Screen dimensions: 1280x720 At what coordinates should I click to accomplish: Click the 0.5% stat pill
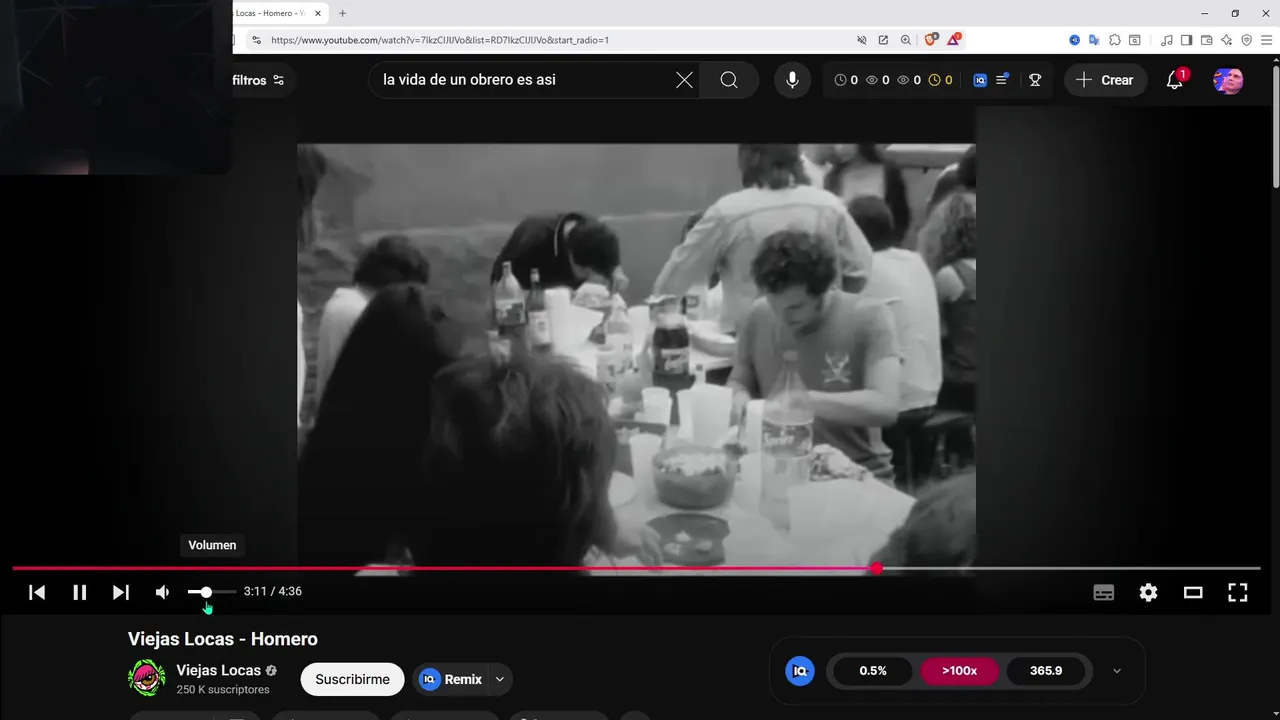pos(873,671)
